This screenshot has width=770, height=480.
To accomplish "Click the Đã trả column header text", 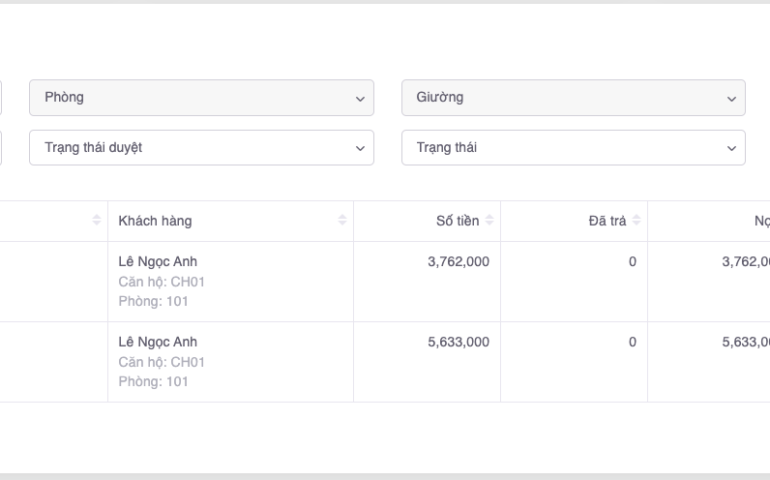I will [x=606, y=220].
